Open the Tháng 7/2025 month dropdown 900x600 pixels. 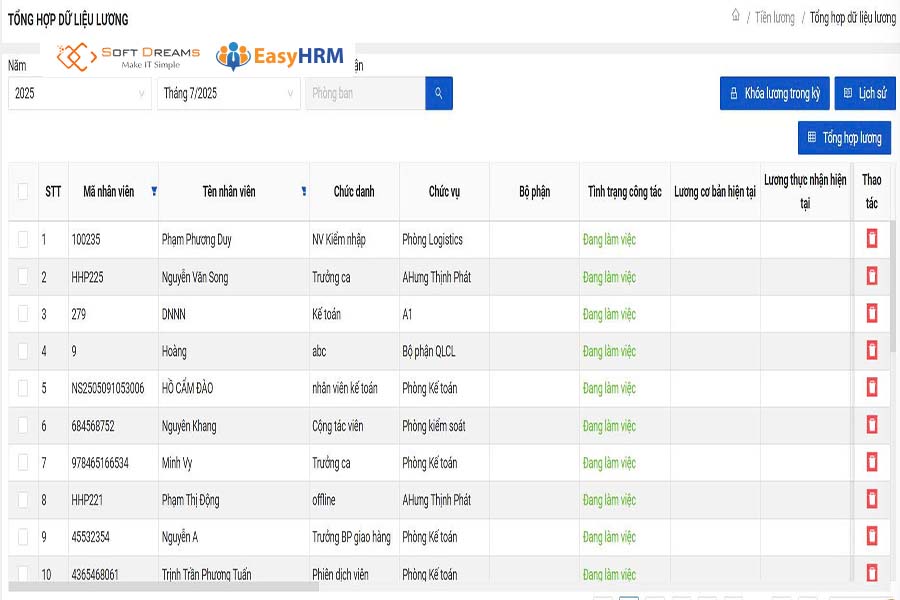[228, 93]
